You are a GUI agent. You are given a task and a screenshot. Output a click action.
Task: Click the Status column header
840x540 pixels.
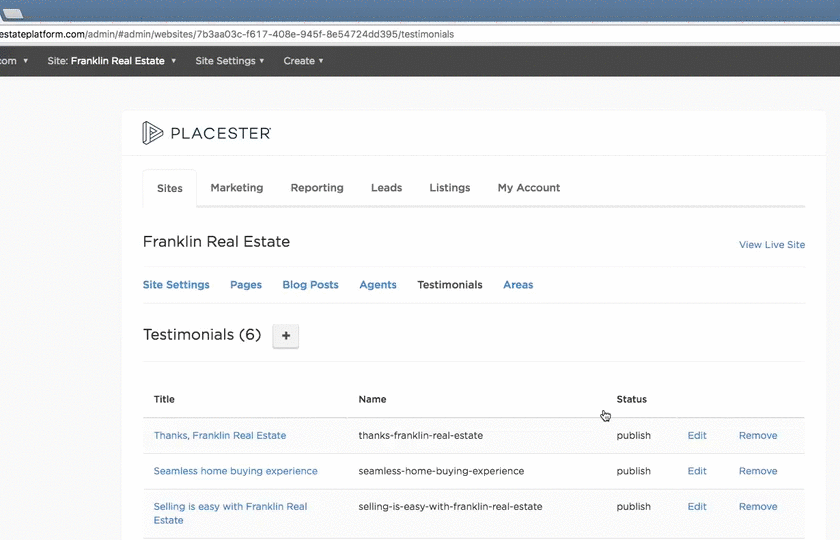pos(632,399)
